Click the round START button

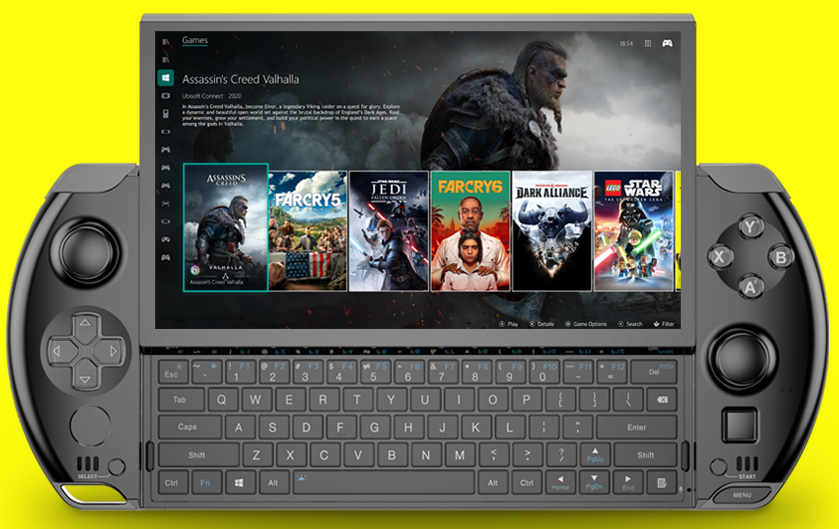[719, 466]
